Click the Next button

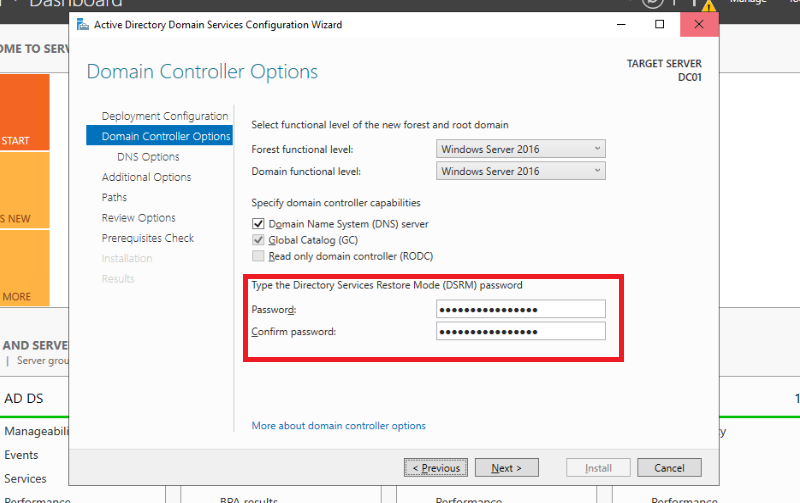(x=507, y=468)
